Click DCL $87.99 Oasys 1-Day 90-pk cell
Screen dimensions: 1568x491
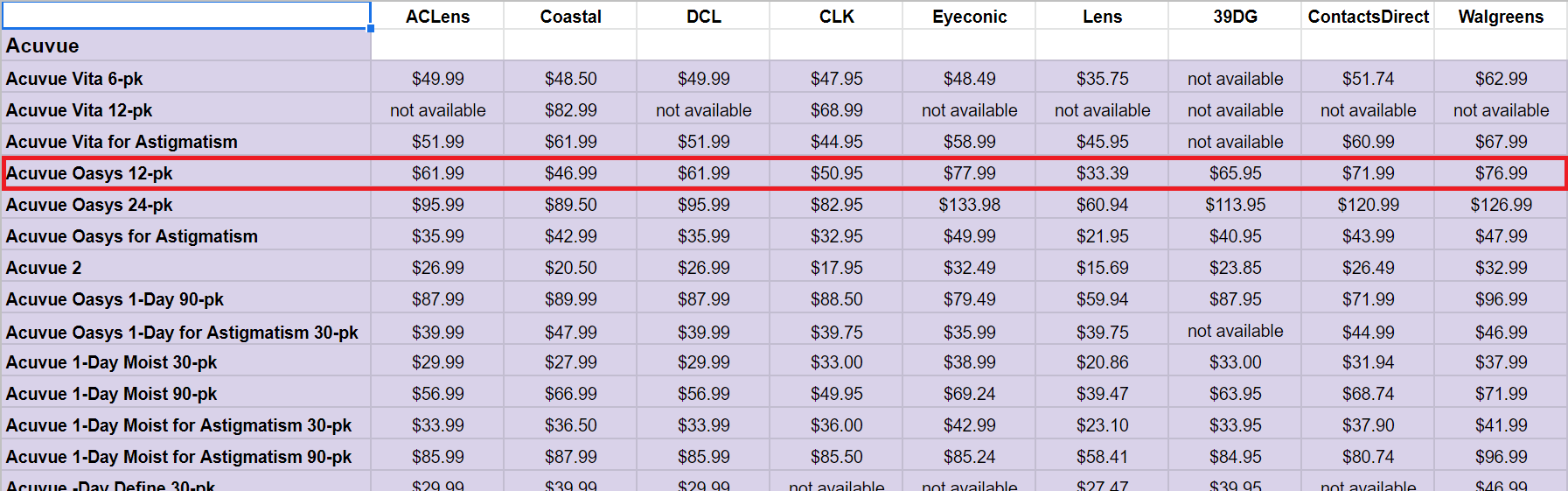tap(703, 298)
